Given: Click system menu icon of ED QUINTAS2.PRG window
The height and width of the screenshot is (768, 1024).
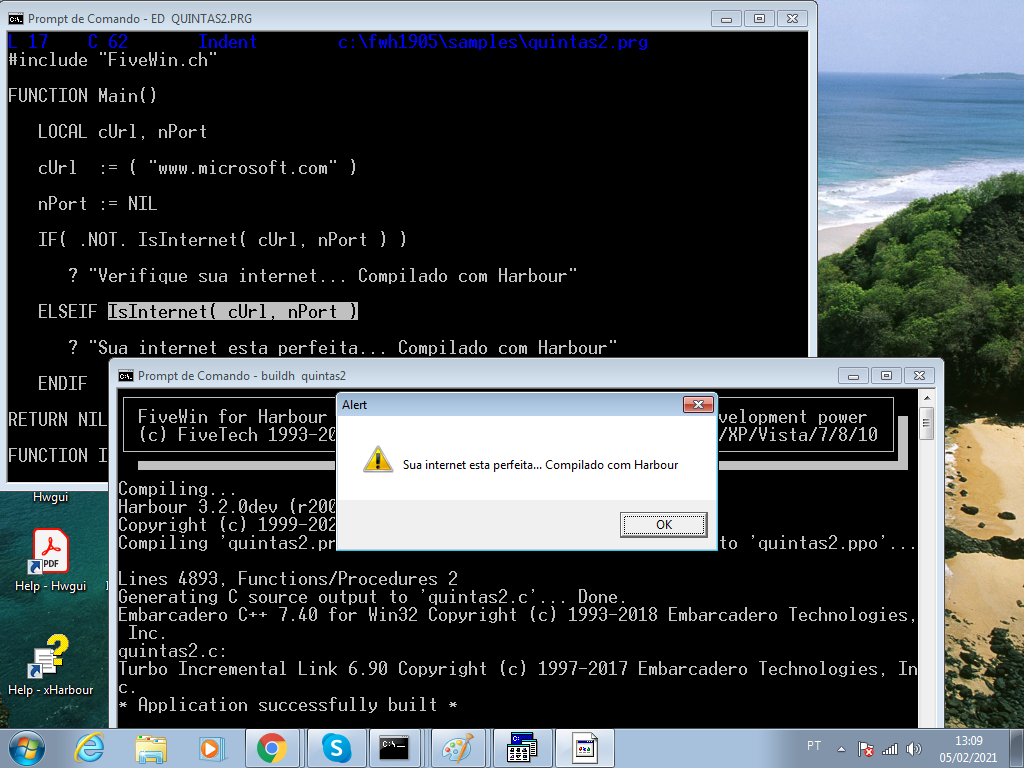Looking at the screenshot, I should click(16, 18).
